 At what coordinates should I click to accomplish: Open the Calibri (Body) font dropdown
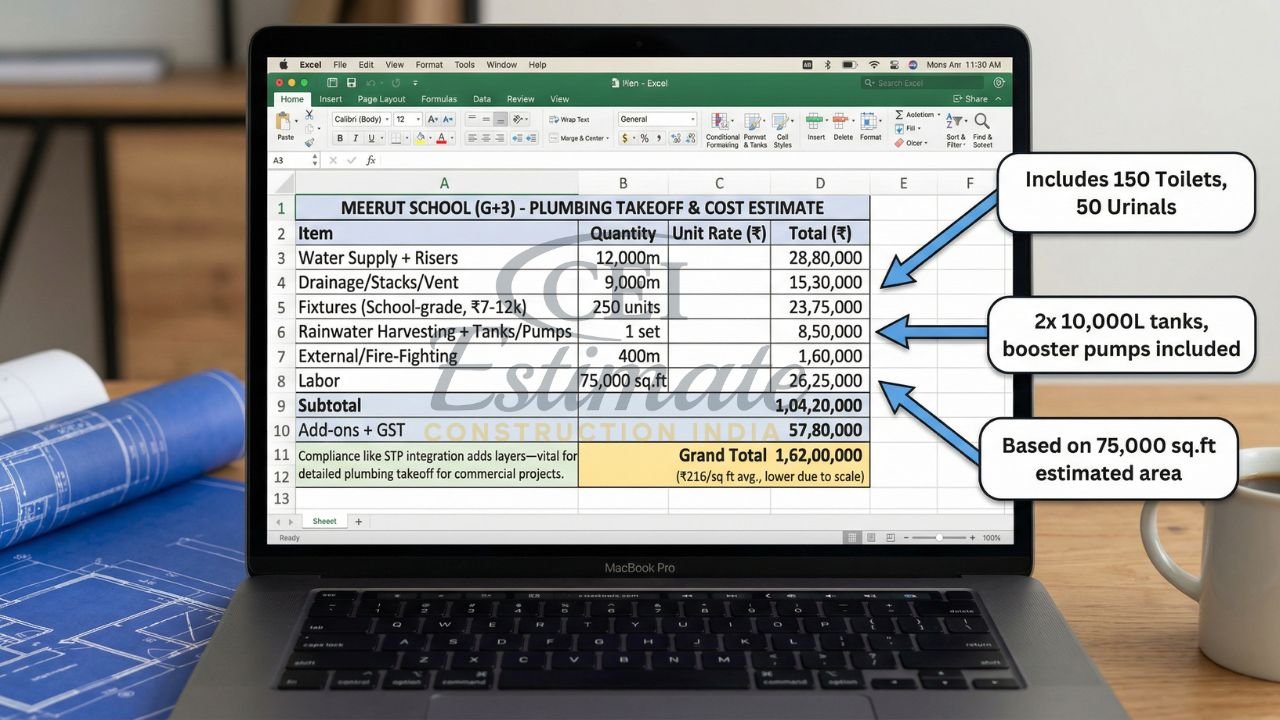(x=361, y=119)
